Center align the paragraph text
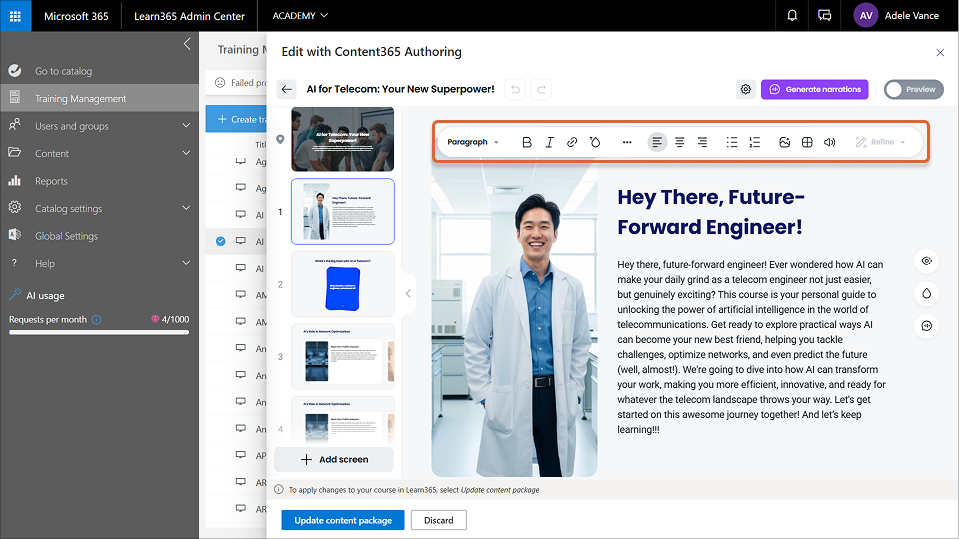 679,142
